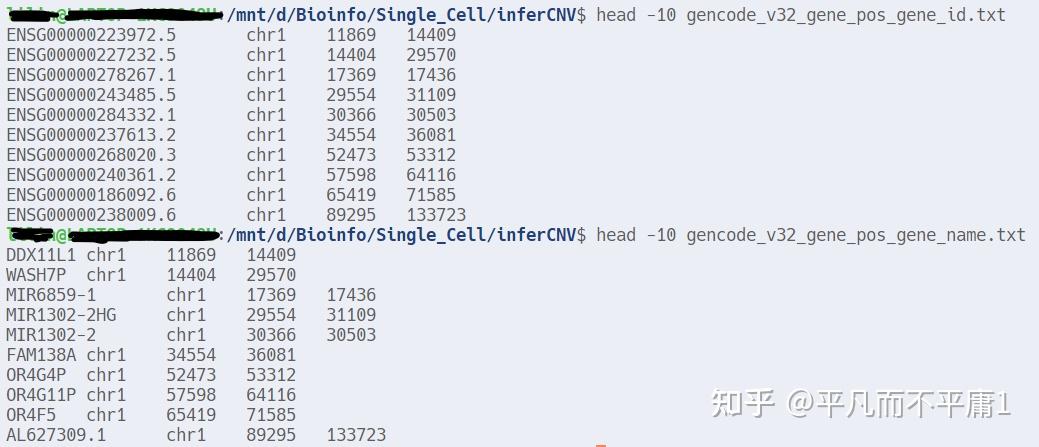This screenshot has width=1039, height=447.
Task: Click gene ID ENSG00000238009.6
Action: (x=91, y=215)
